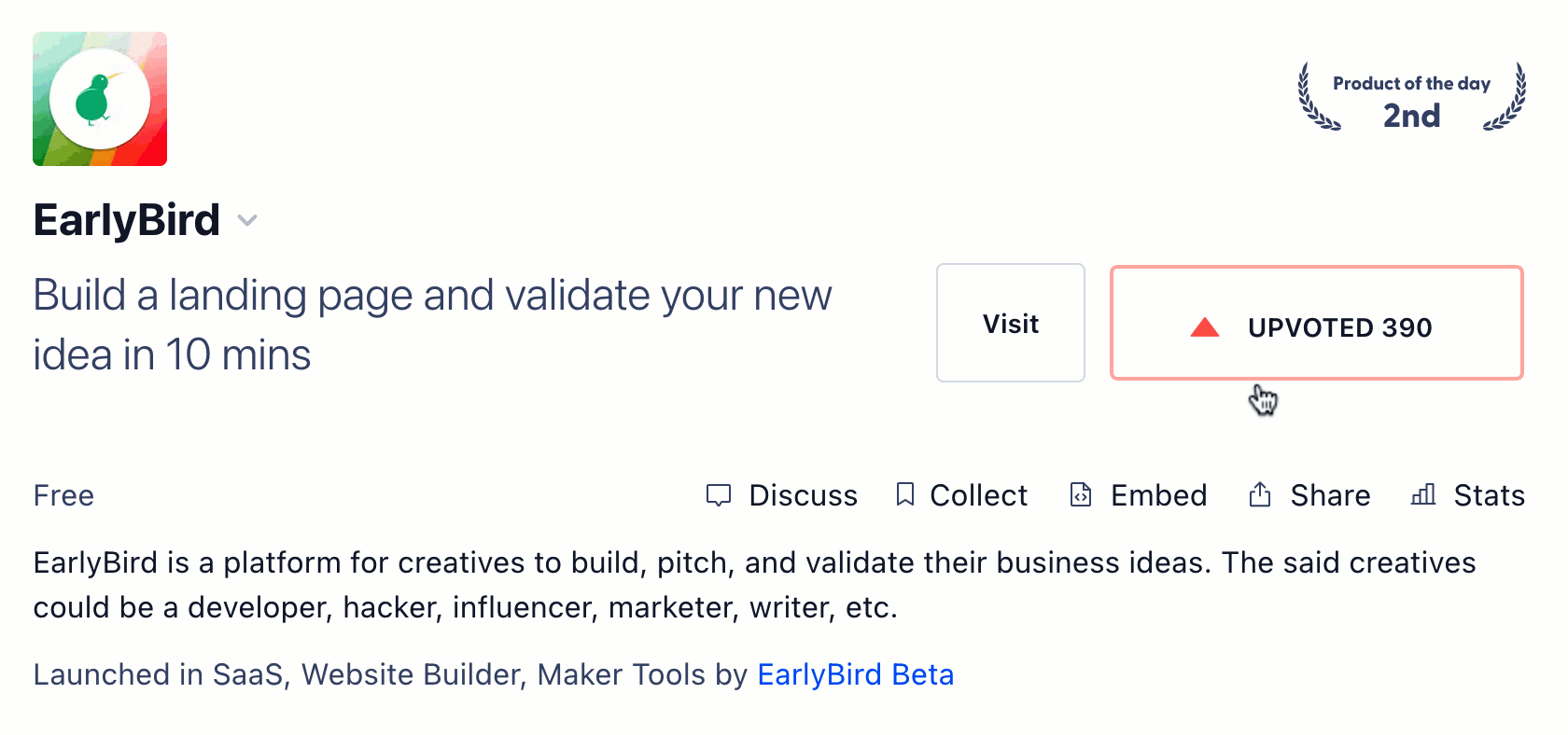Screen dimensions: 1568x735
Task: Click the Collect bookmark icon
Action: 904,494
